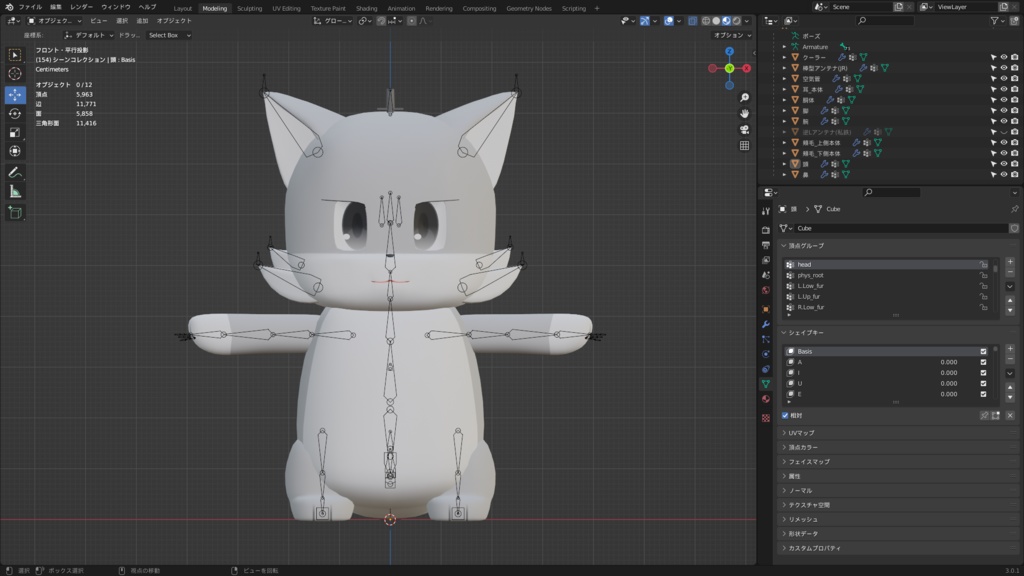Image resolution: width=1024 pixels, height=576 pixels.
Task: Open the Modifier properties wrench tab
Action: click(766, 324)
